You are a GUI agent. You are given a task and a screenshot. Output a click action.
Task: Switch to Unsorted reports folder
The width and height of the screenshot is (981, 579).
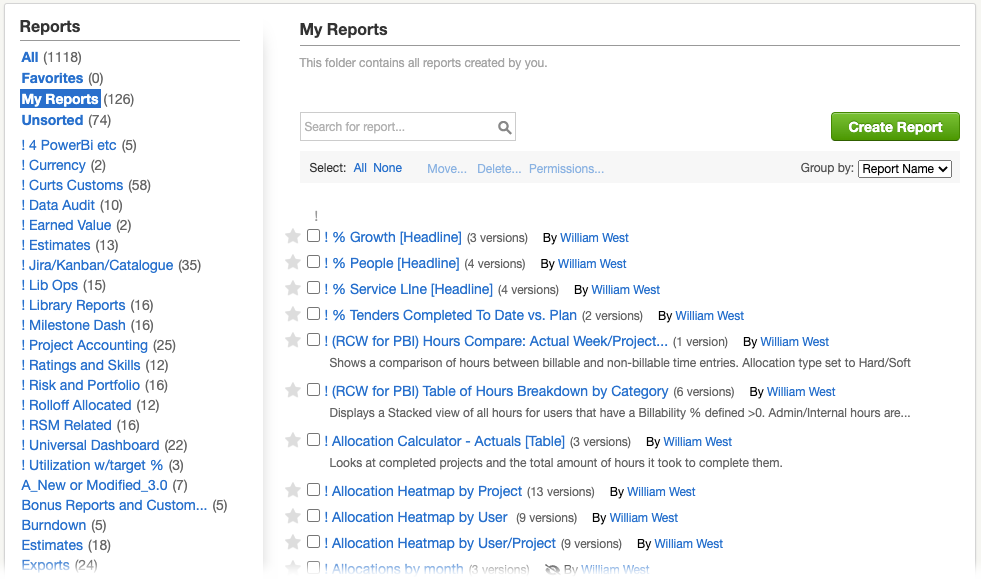[x=52, y=120]
